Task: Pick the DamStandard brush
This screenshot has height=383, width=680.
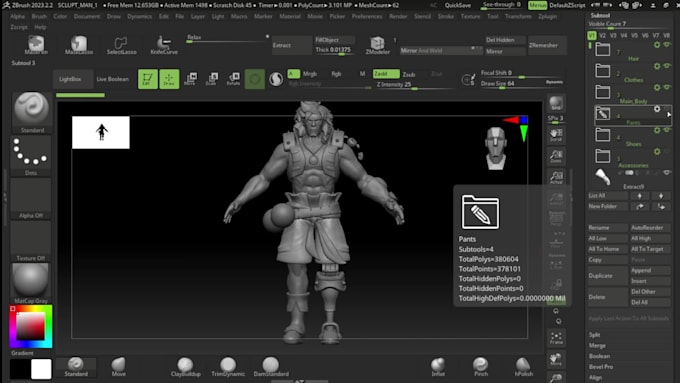Action: (x=271, y=367)
